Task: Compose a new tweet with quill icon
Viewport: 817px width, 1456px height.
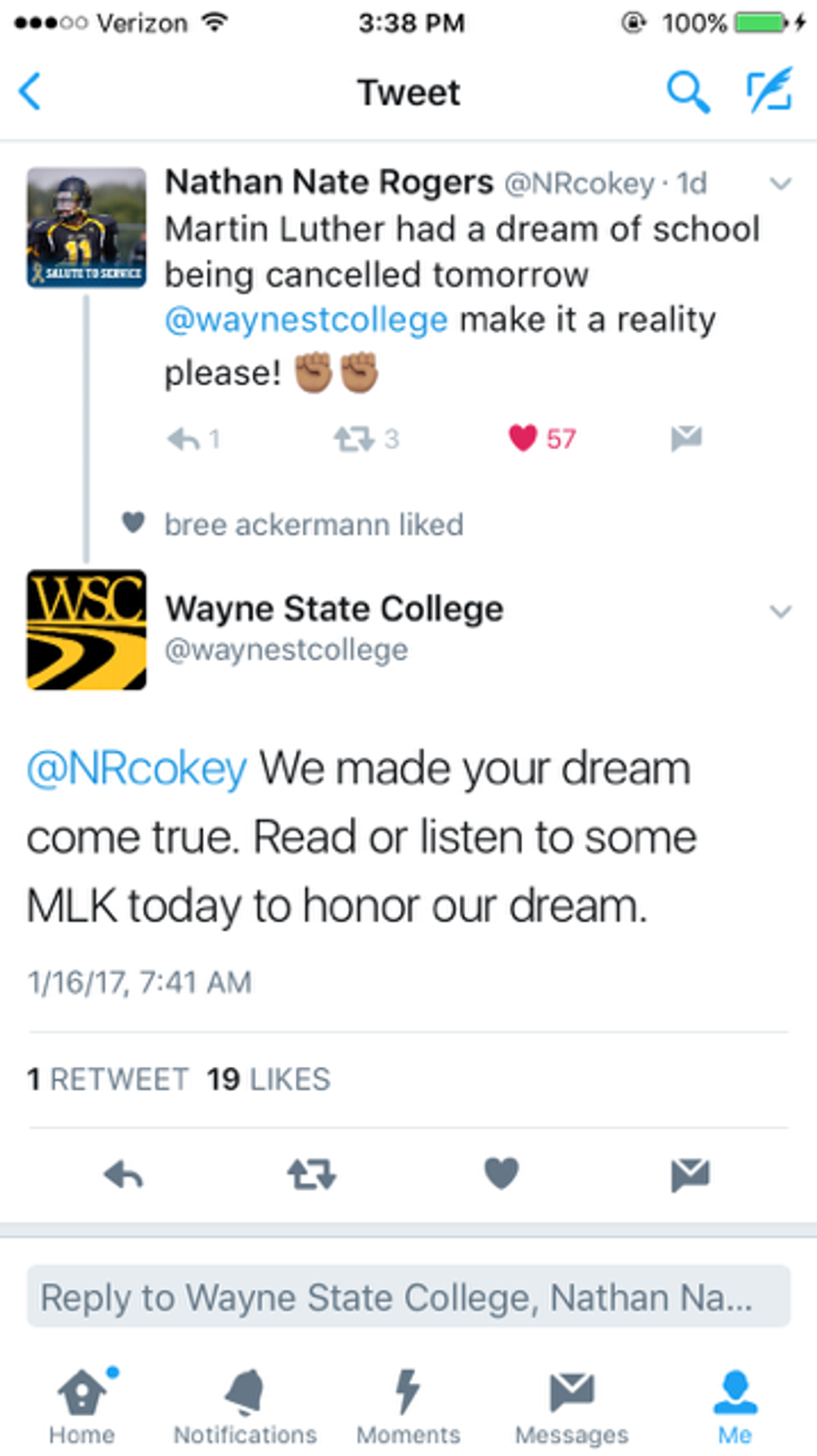Action: [x=769, y=92]
